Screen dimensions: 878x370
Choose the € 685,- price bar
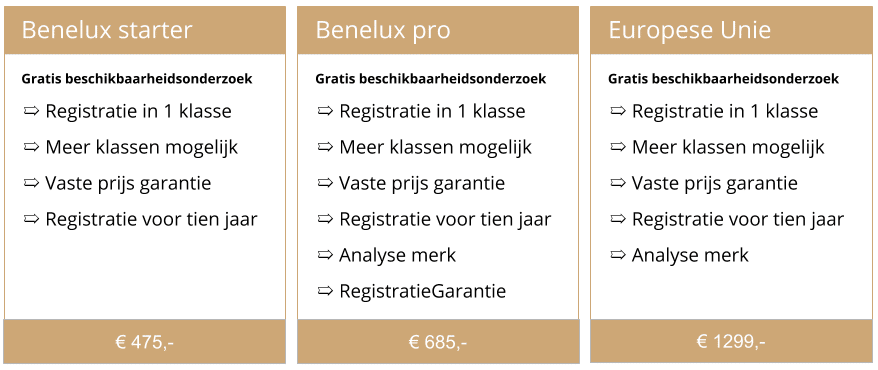(438, 341)
